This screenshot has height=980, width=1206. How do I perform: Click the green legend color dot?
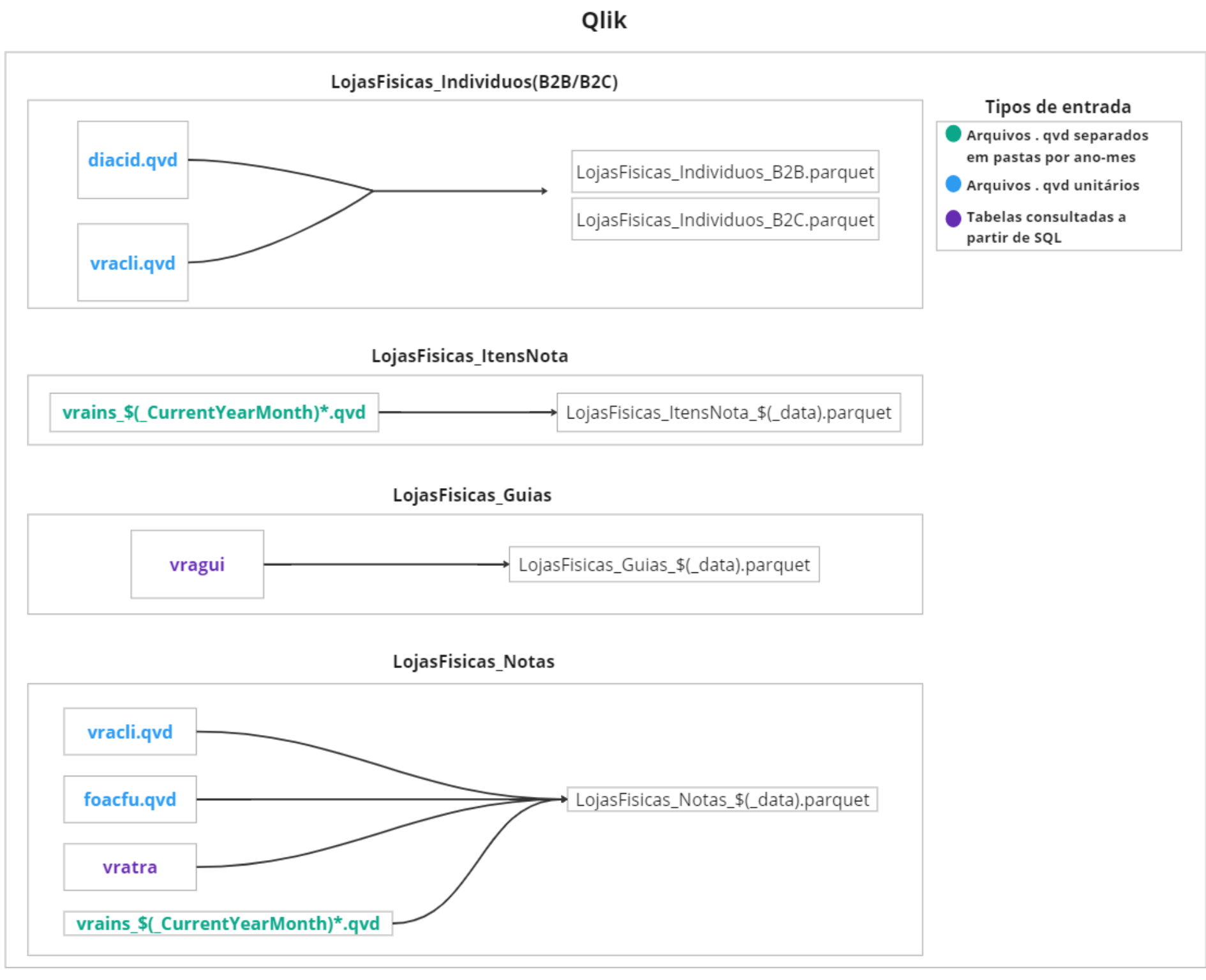pos(953,134)
